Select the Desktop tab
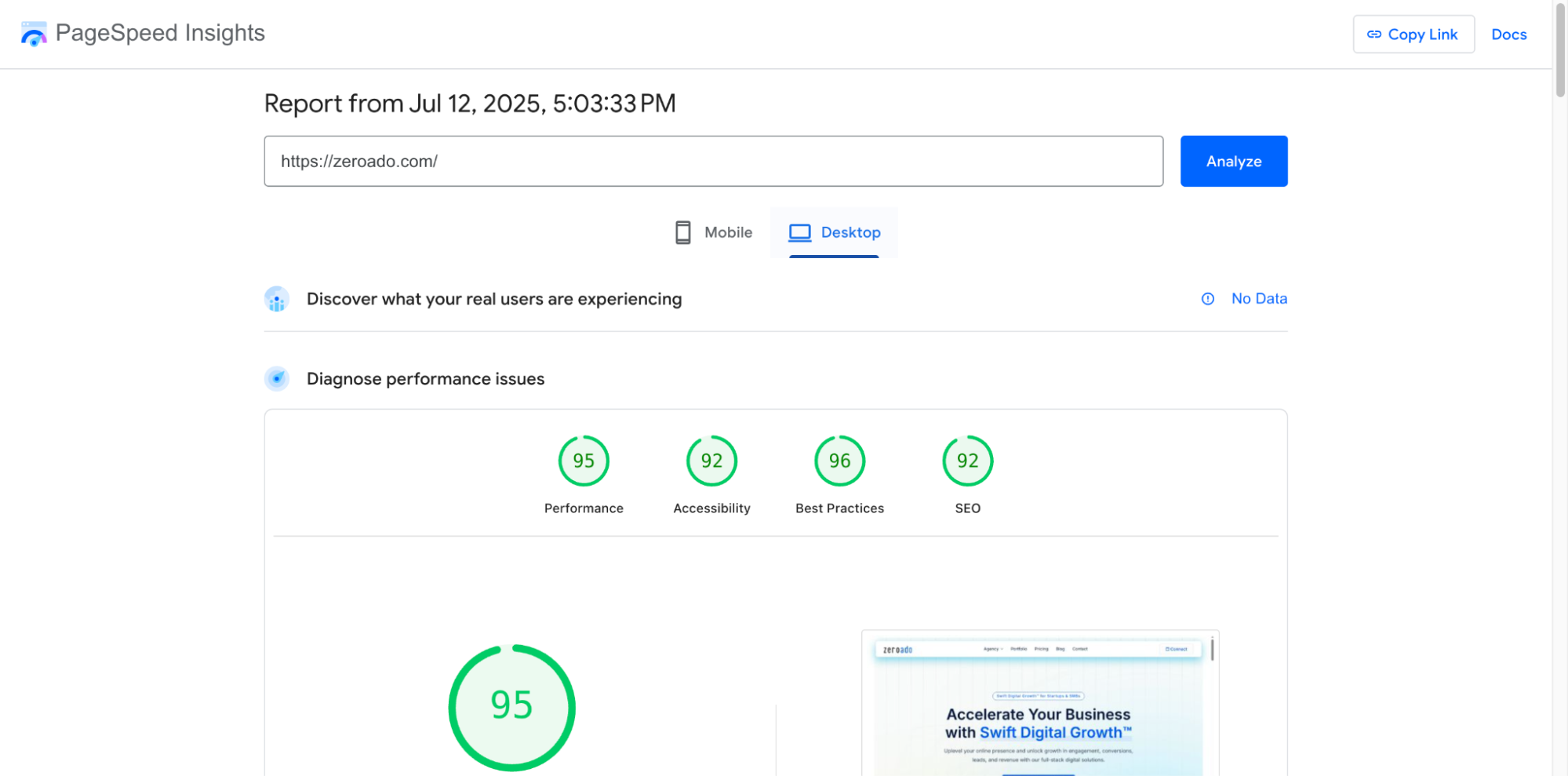1568x776 pixels. (834, 232)
